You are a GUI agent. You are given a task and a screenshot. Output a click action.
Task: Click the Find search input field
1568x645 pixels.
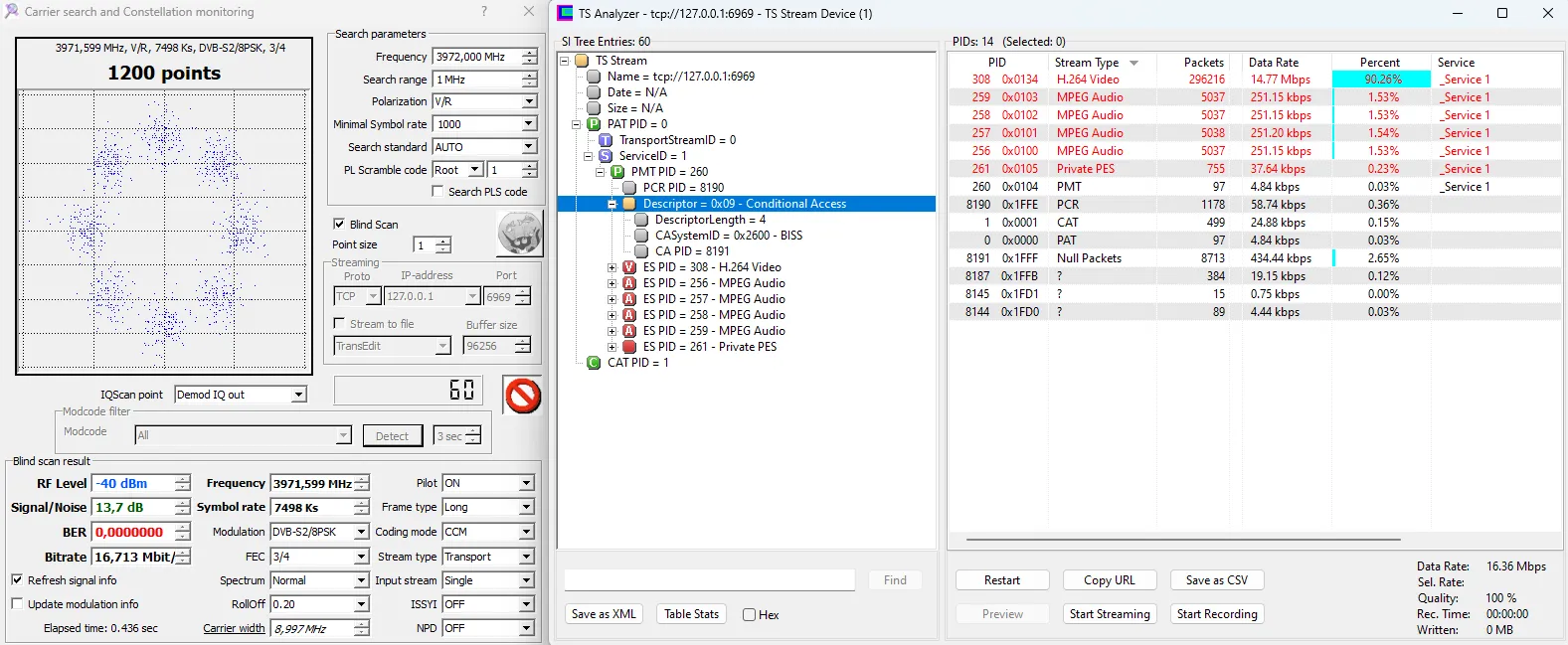[x=710, y=580]
